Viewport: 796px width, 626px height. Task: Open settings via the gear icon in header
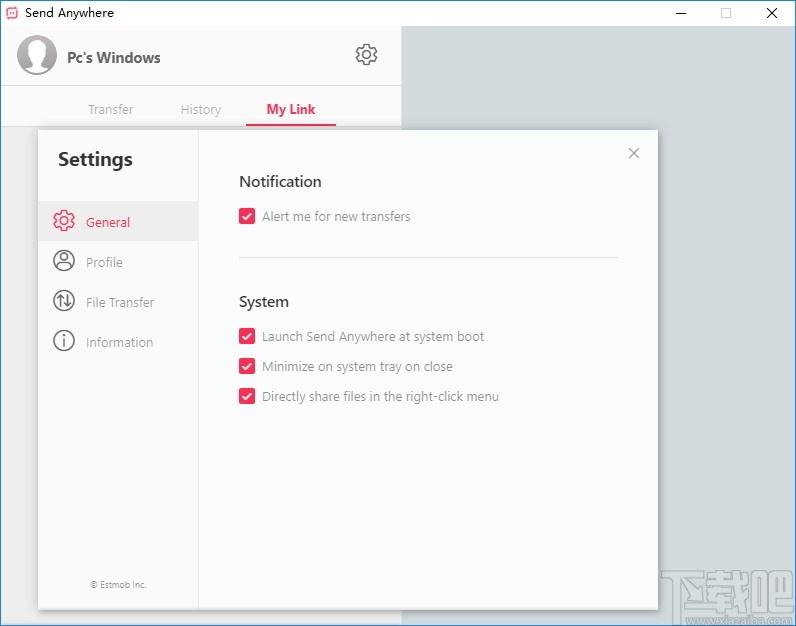(x=366, y=55)
